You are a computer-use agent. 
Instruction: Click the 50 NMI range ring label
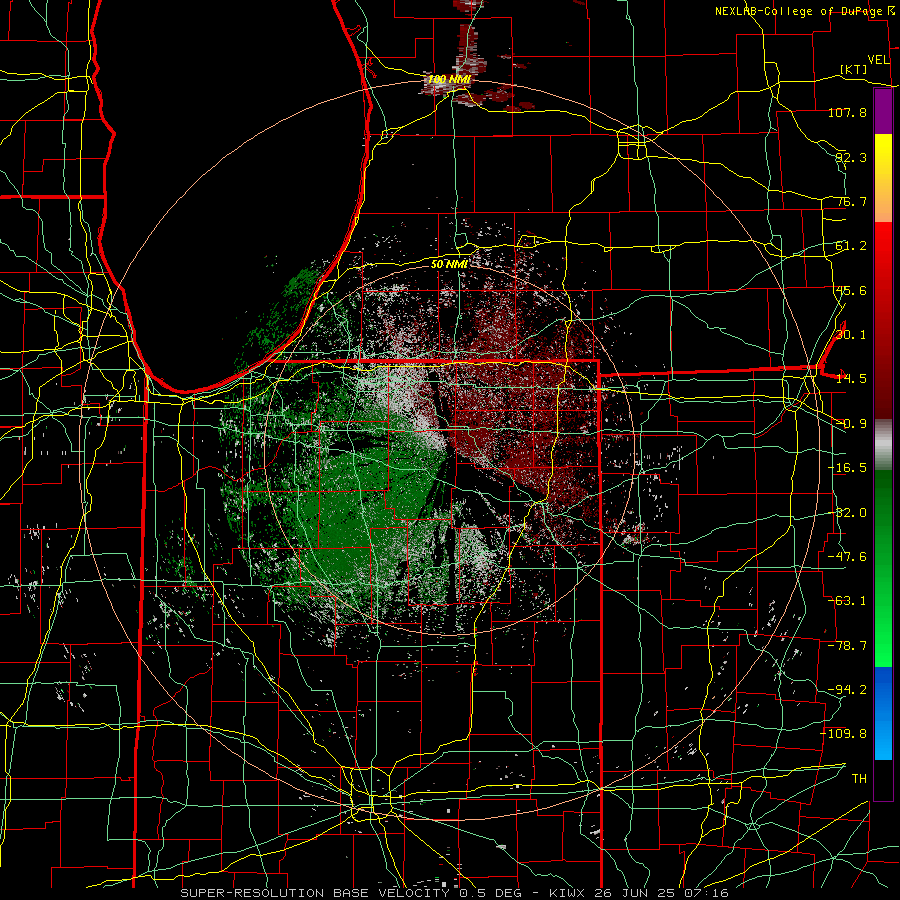point(449,264)
